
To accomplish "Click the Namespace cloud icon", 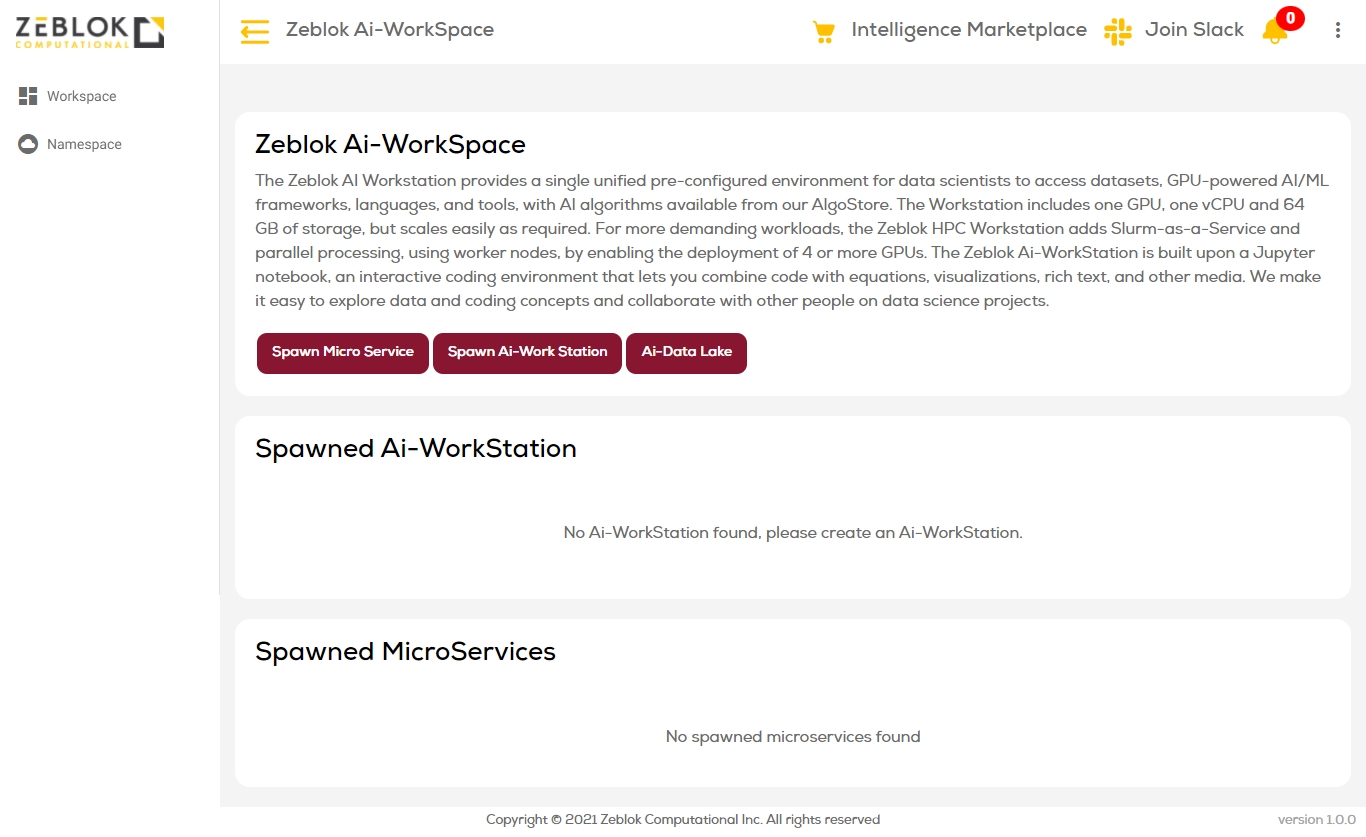I will [28, 144].
